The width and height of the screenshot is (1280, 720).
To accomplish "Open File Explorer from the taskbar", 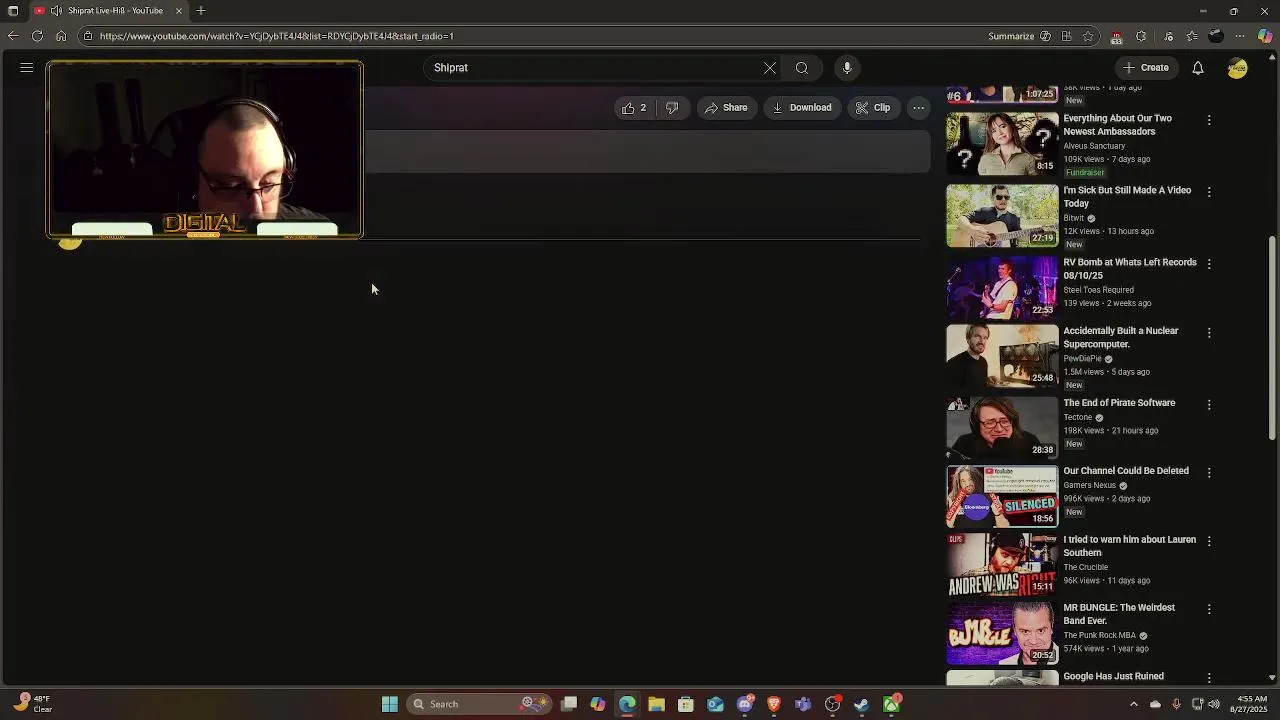I will coord(657,704).
